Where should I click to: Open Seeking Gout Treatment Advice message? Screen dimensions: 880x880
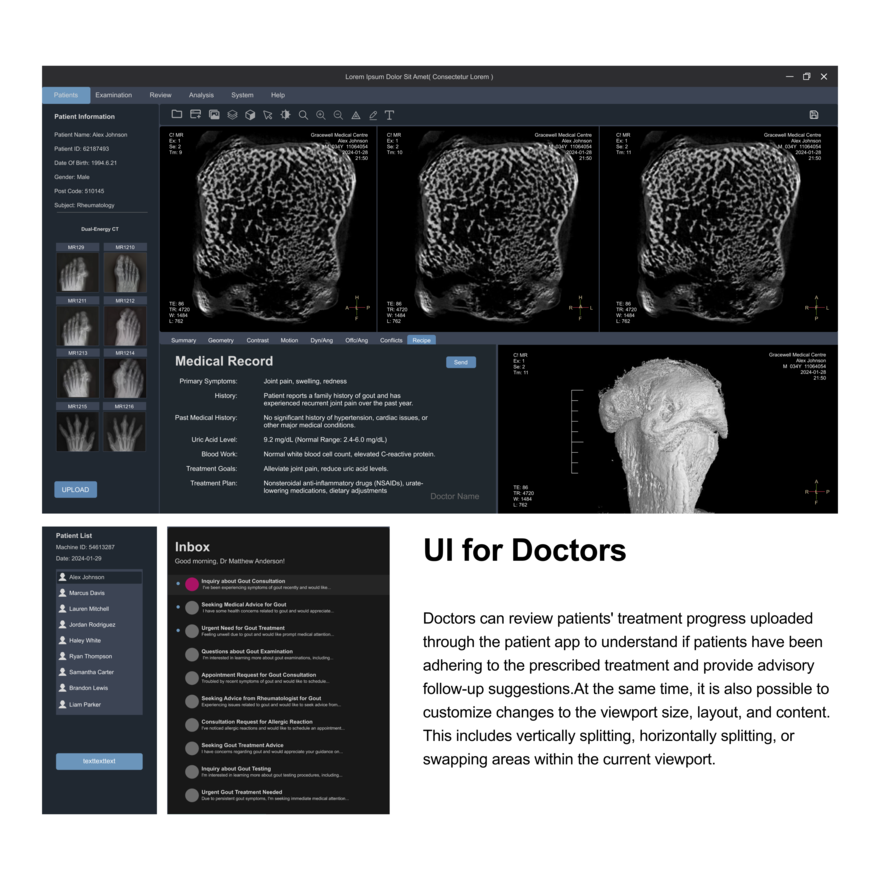(x=278, y=748)
